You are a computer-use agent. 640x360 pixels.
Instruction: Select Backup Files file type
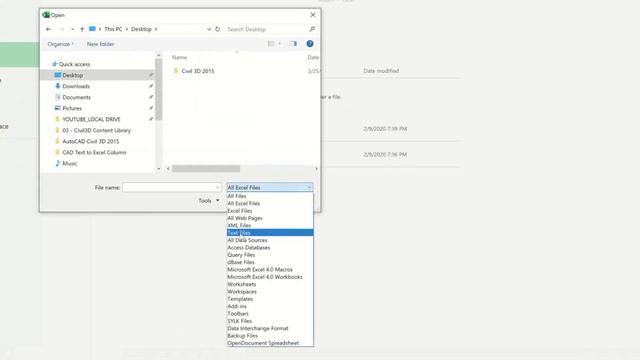point(270,336)
